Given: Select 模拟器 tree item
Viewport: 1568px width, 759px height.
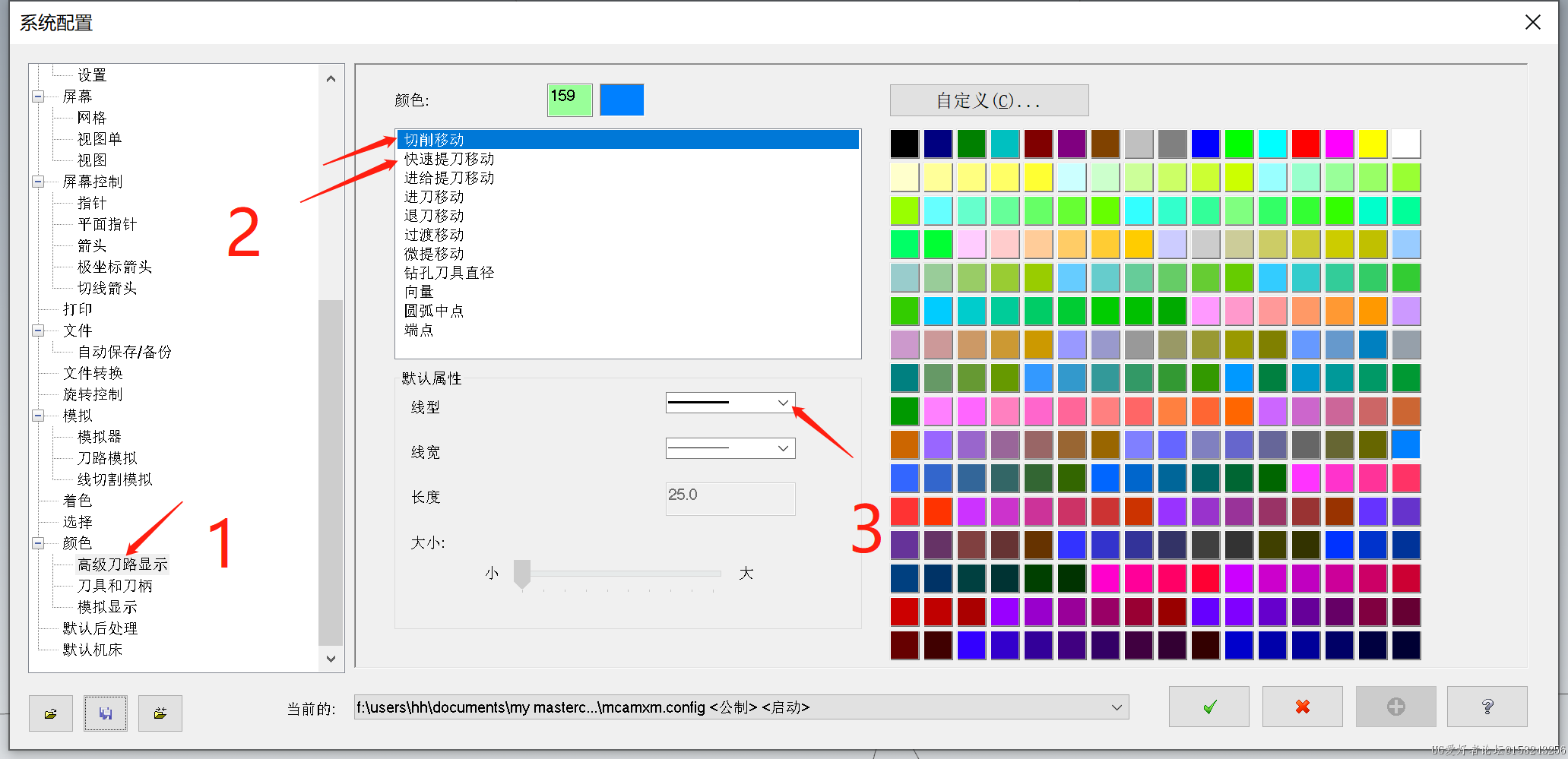Looking at the screenshot, I should tap(100, 437).
